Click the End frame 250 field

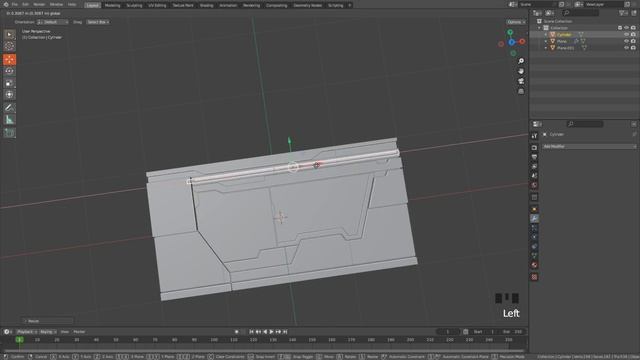513,332
